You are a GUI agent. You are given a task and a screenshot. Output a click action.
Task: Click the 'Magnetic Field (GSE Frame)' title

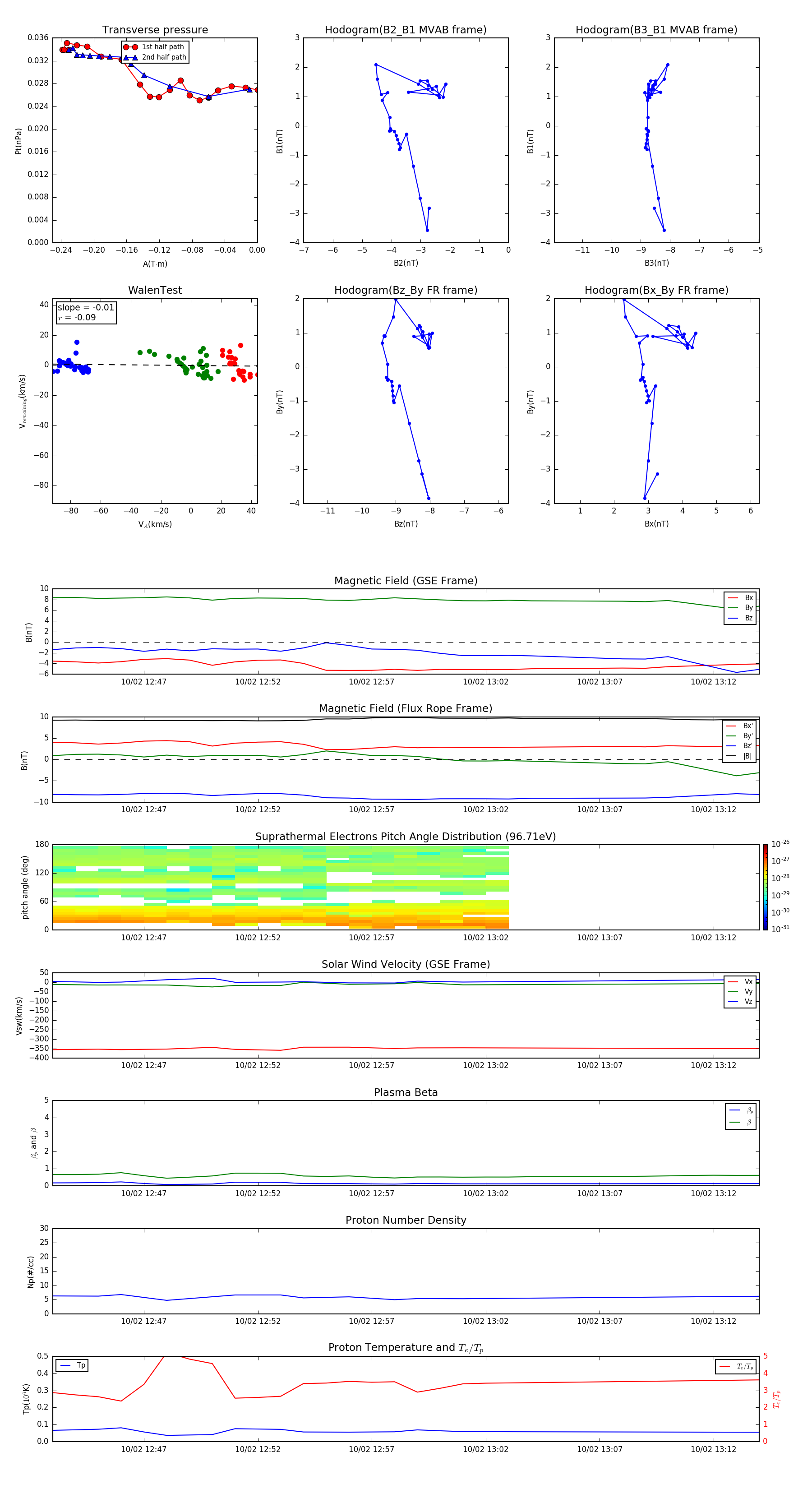tap(406, 581)
